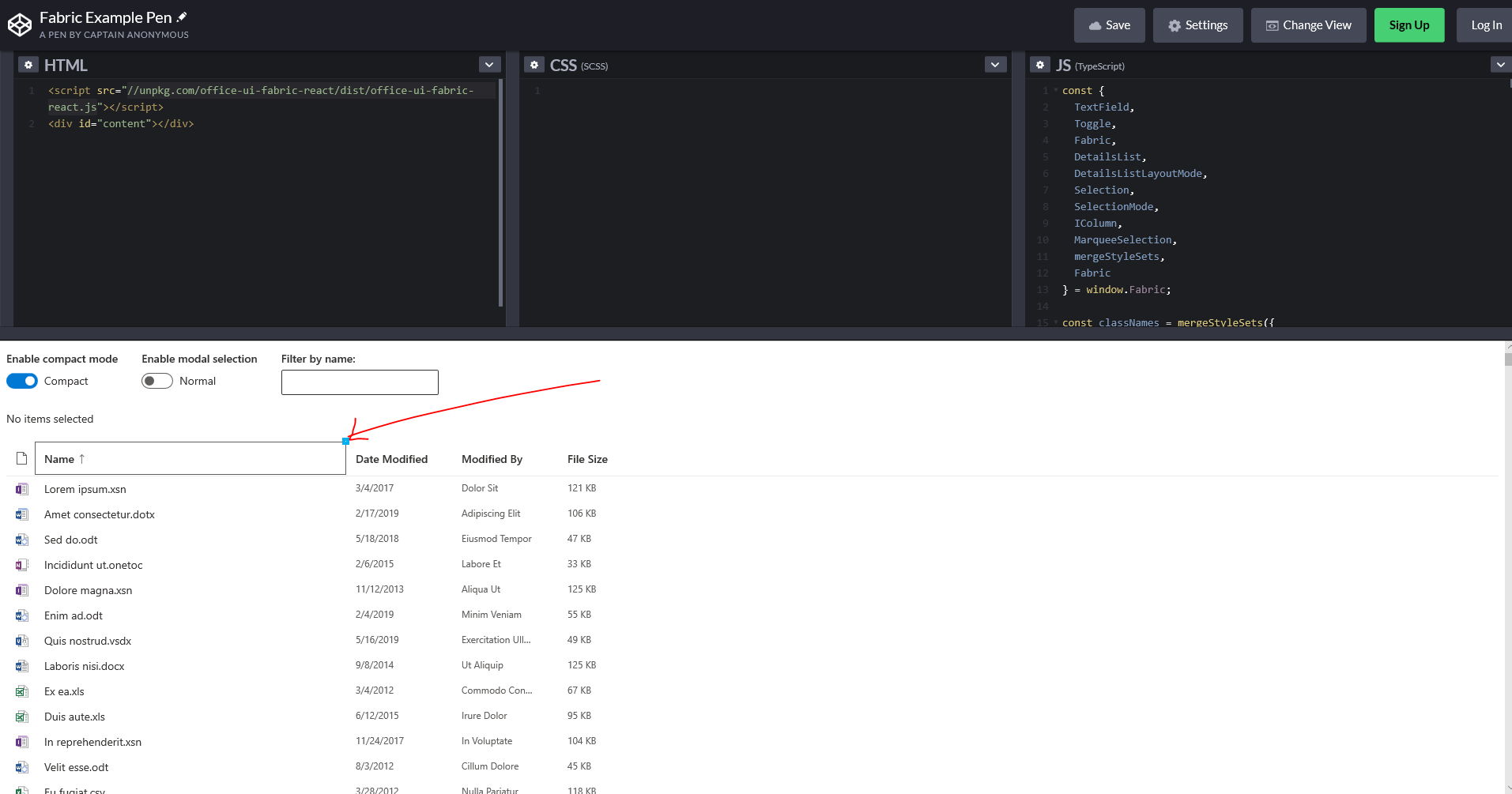
Task: Select the Sed do.odt file name
Action: tap(71, 540)
